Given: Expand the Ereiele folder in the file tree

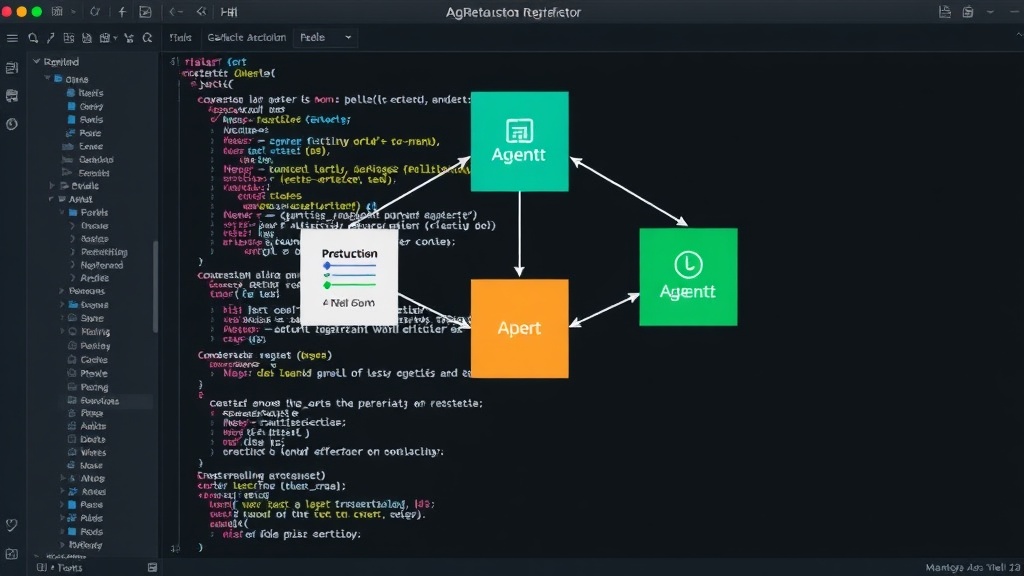Looking at the screenshot, I should [x=52, y=186].
